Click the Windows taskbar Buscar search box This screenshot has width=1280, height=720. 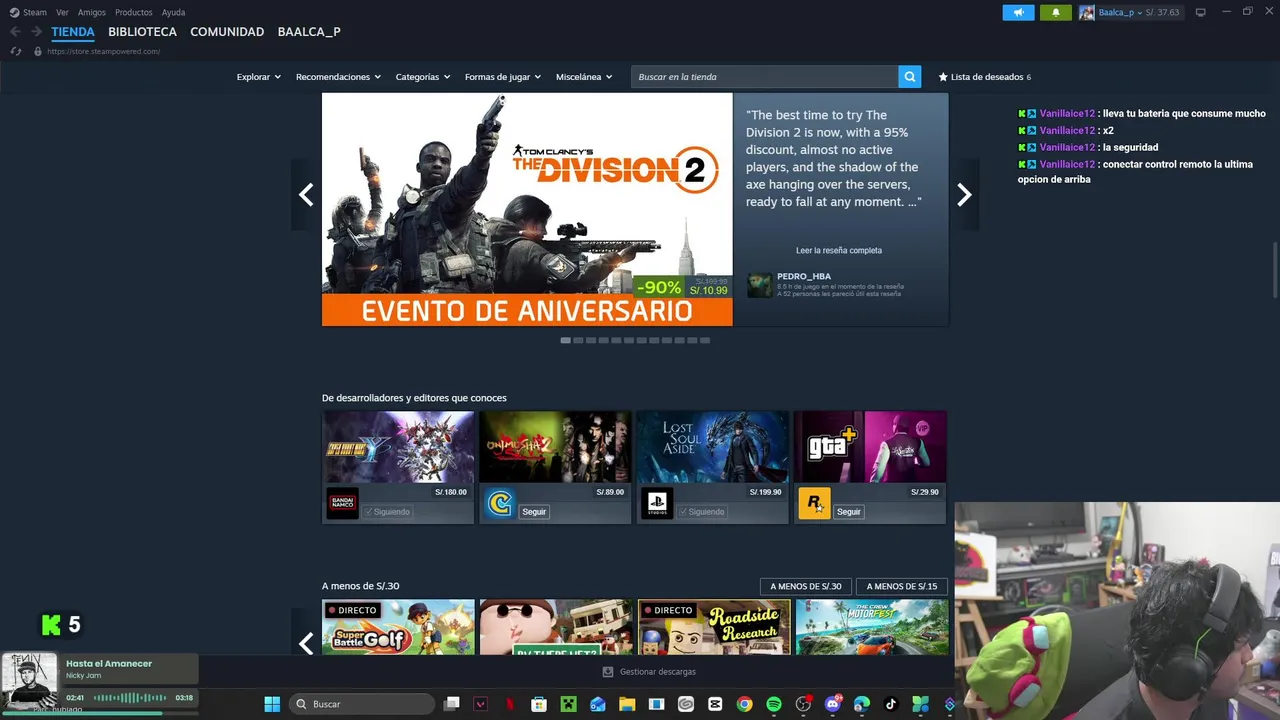[x=360, y=704]
